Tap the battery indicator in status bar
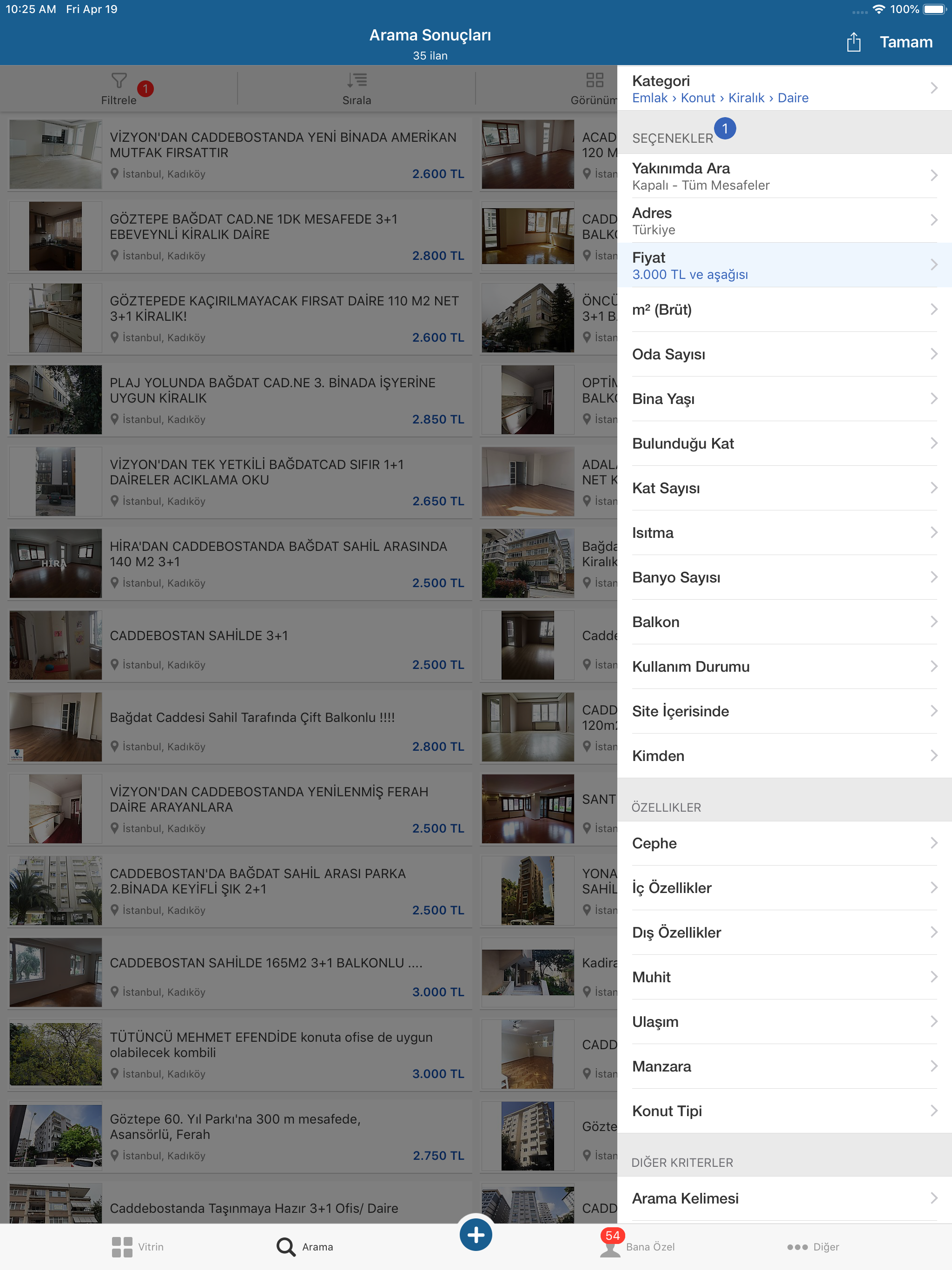 pyautogui.click(x=935, y=9)
